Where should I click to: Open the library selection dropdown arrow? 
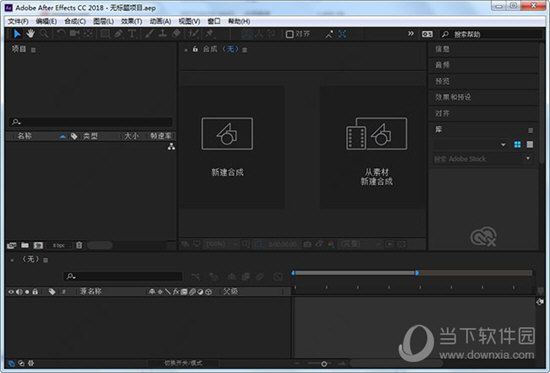point(503,145)
